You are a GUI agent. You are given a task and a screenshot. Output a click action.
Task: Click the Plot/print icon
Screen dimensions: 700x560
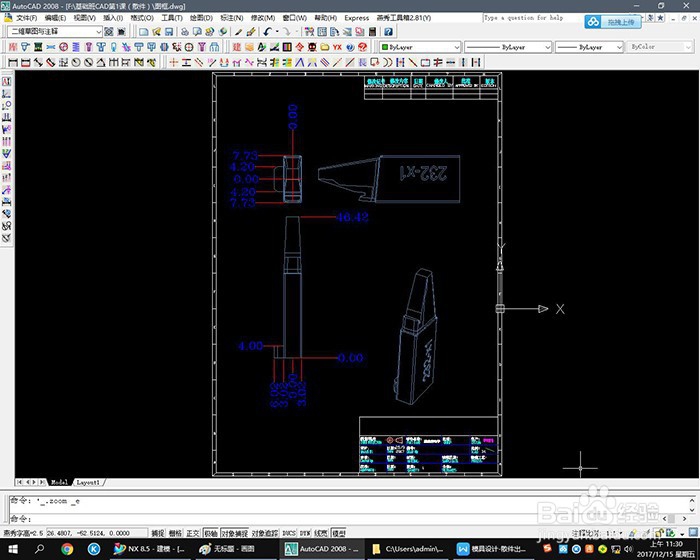184,32
